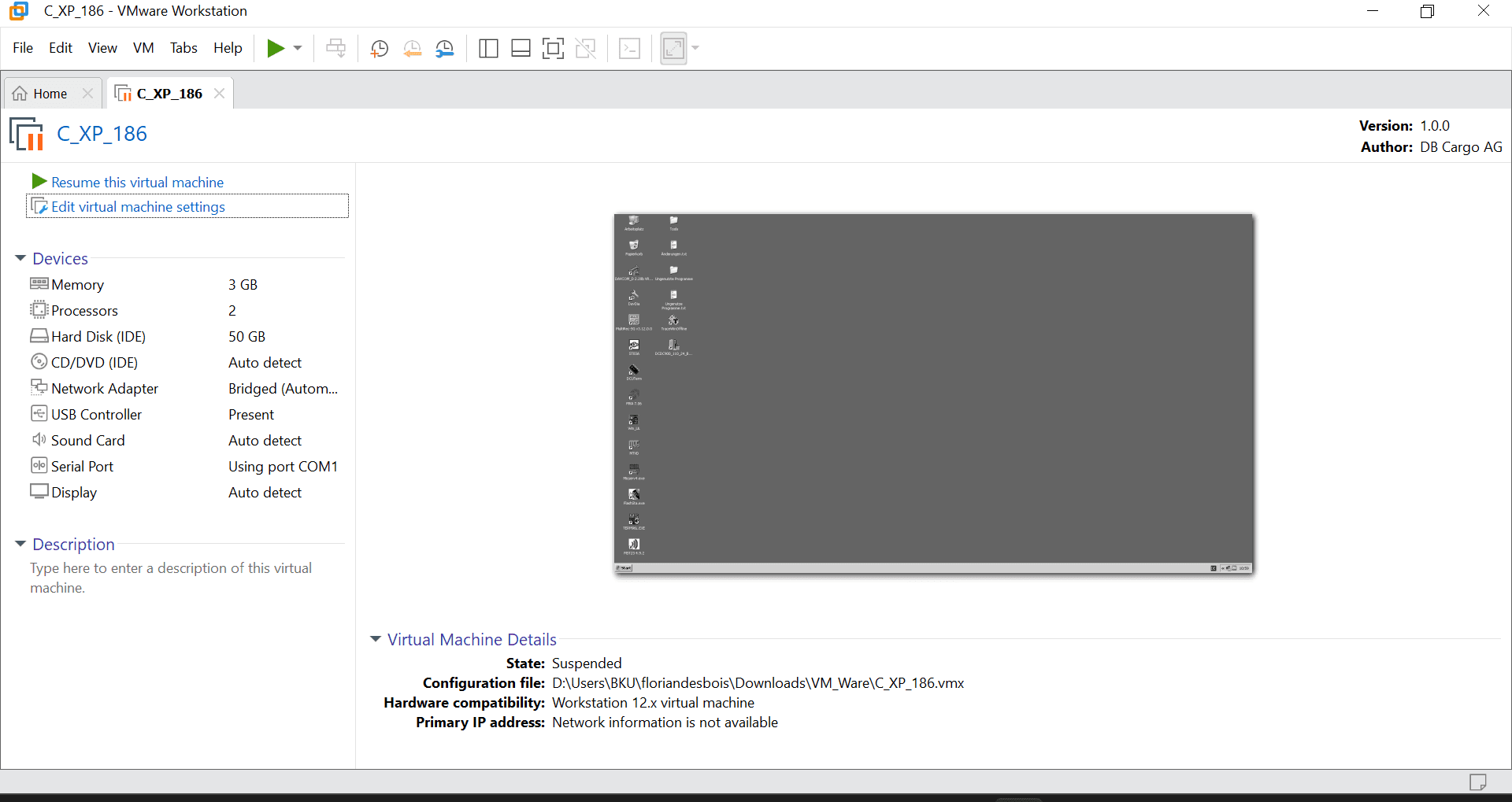The height and width of the screenshot is (802, 1512).
Task: Enter full screen mode icon
Action: 553,49
